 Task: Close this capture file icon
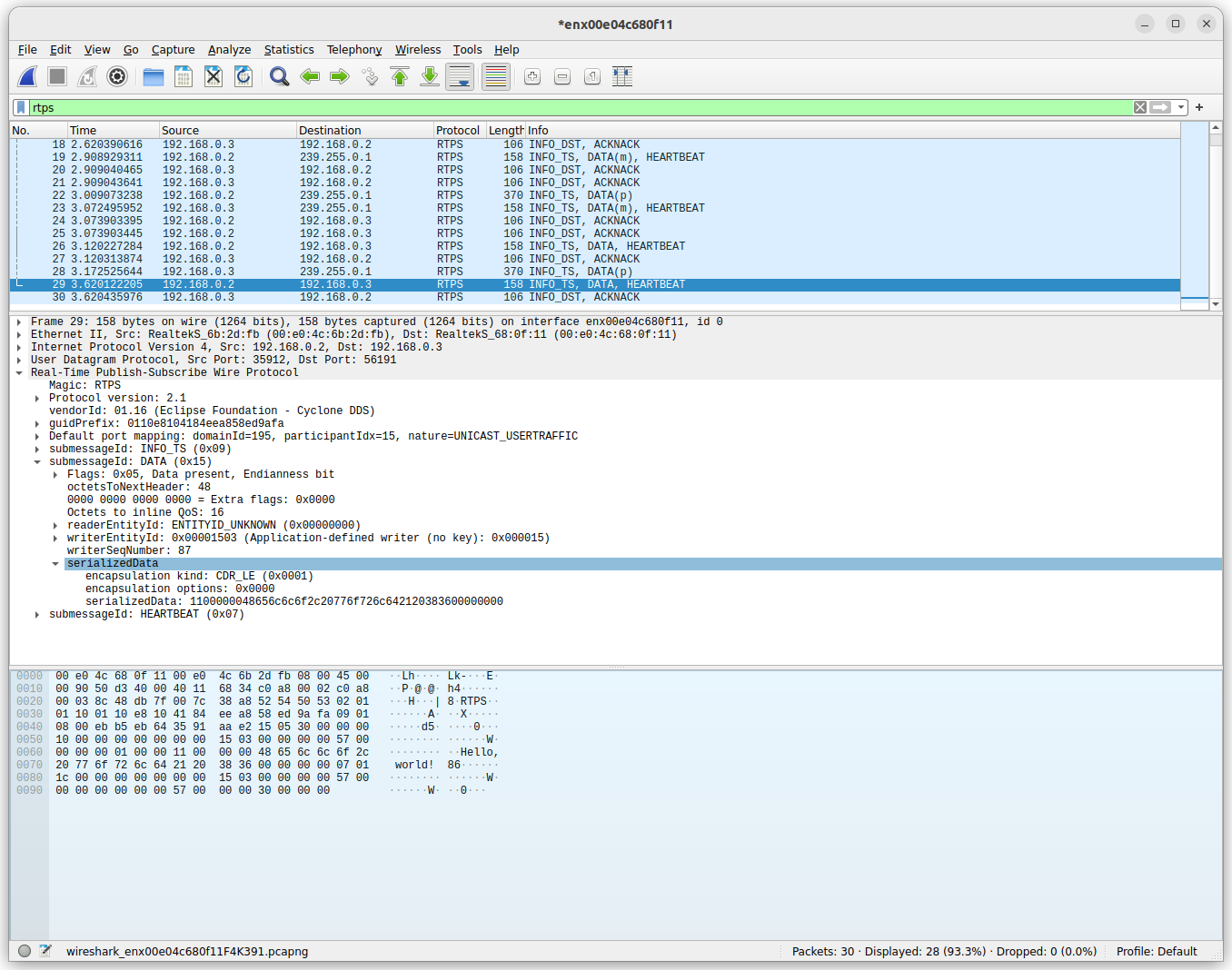[214, 77]
